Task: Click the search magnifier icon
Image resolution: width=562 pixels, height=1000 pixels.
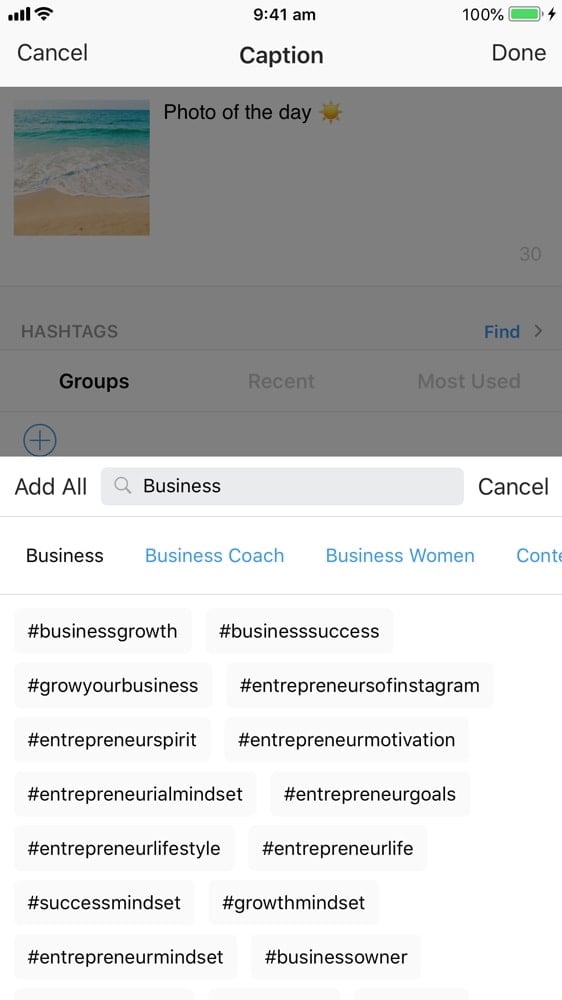Action: [122, 486]
